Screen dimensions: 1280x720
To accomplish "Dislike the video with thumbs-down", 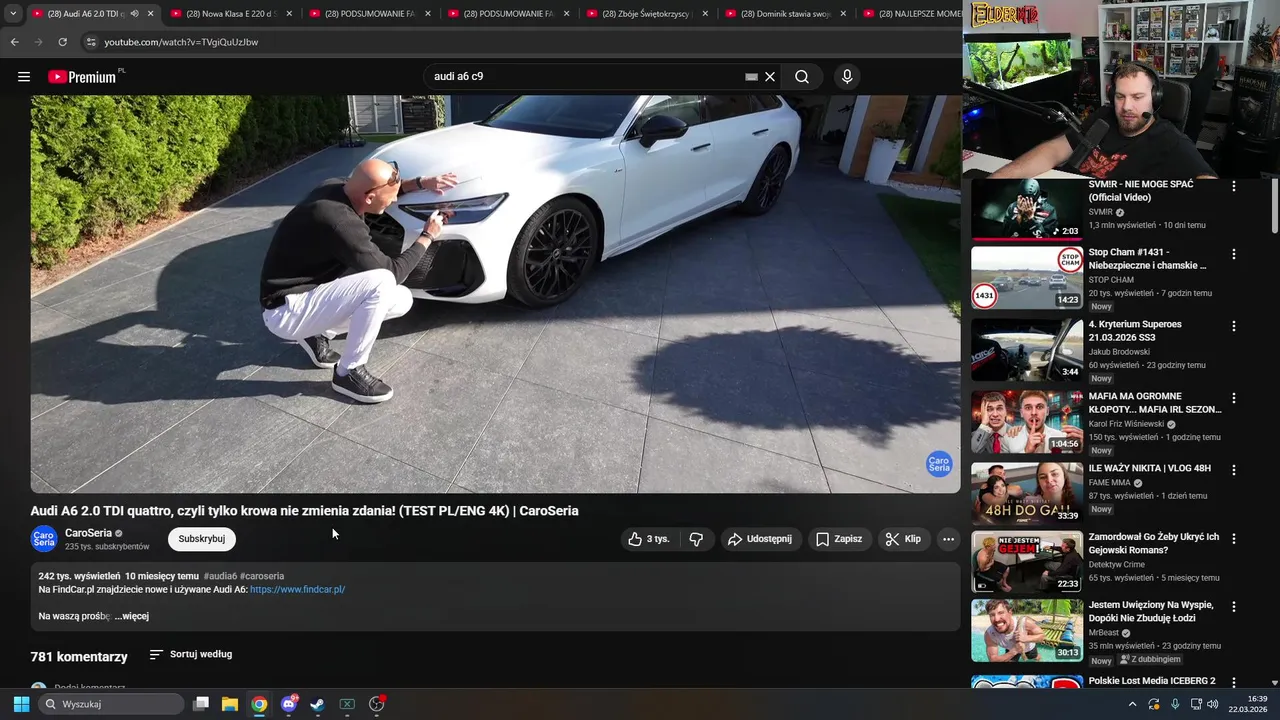I will coord(696,539).
